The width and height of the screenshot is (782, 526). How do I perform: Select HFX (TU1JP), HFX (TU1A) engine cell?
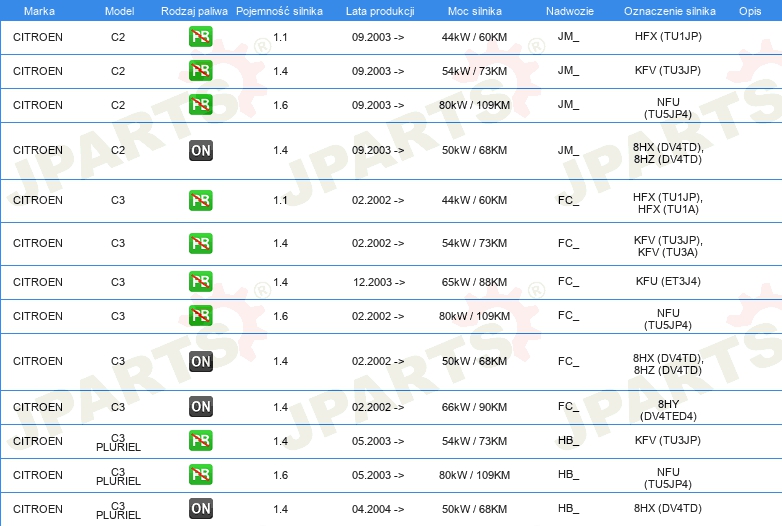pos(668,203)
